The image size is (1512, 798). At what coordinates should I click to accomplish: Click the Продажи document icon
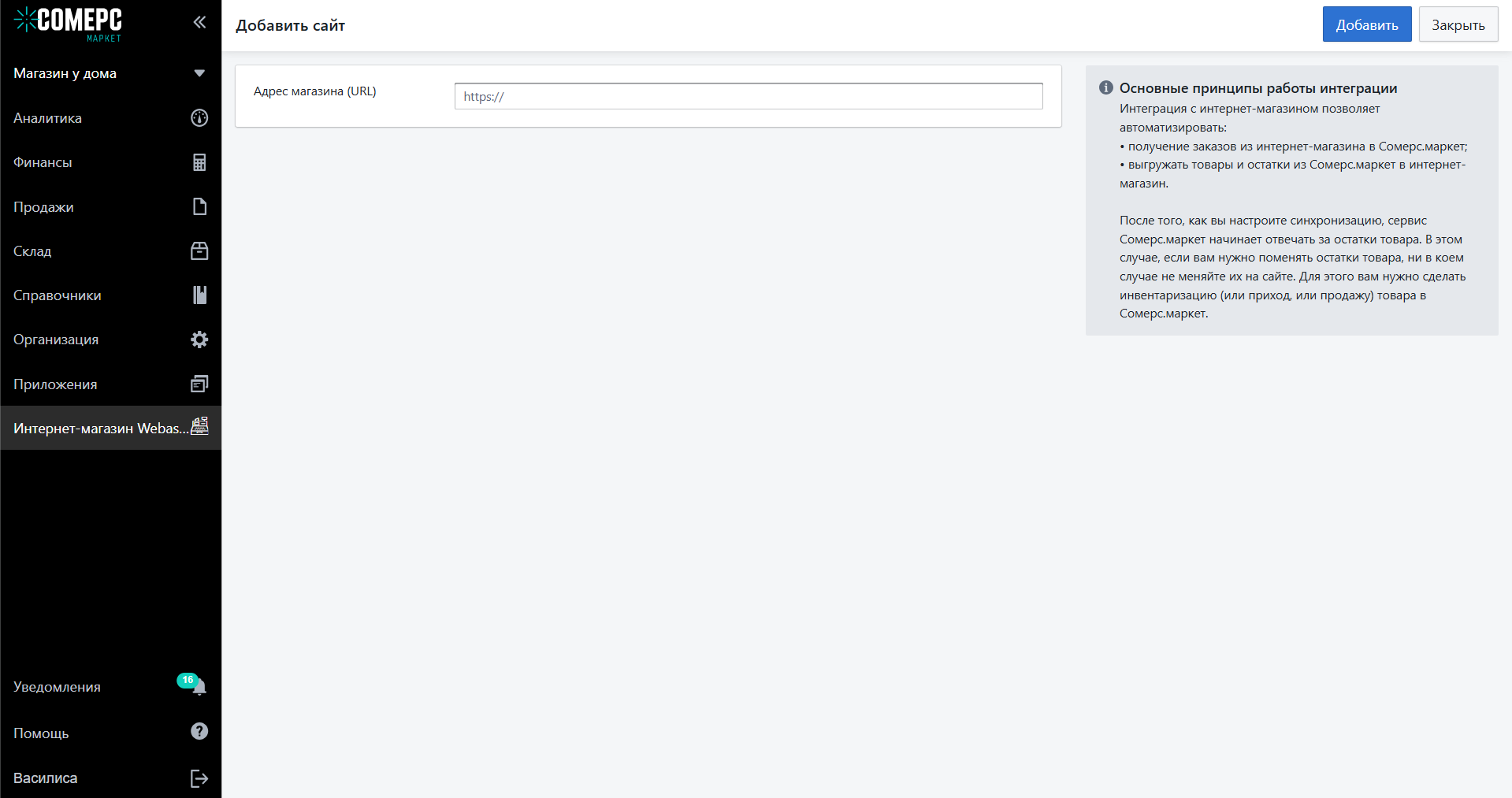point(199,206)
